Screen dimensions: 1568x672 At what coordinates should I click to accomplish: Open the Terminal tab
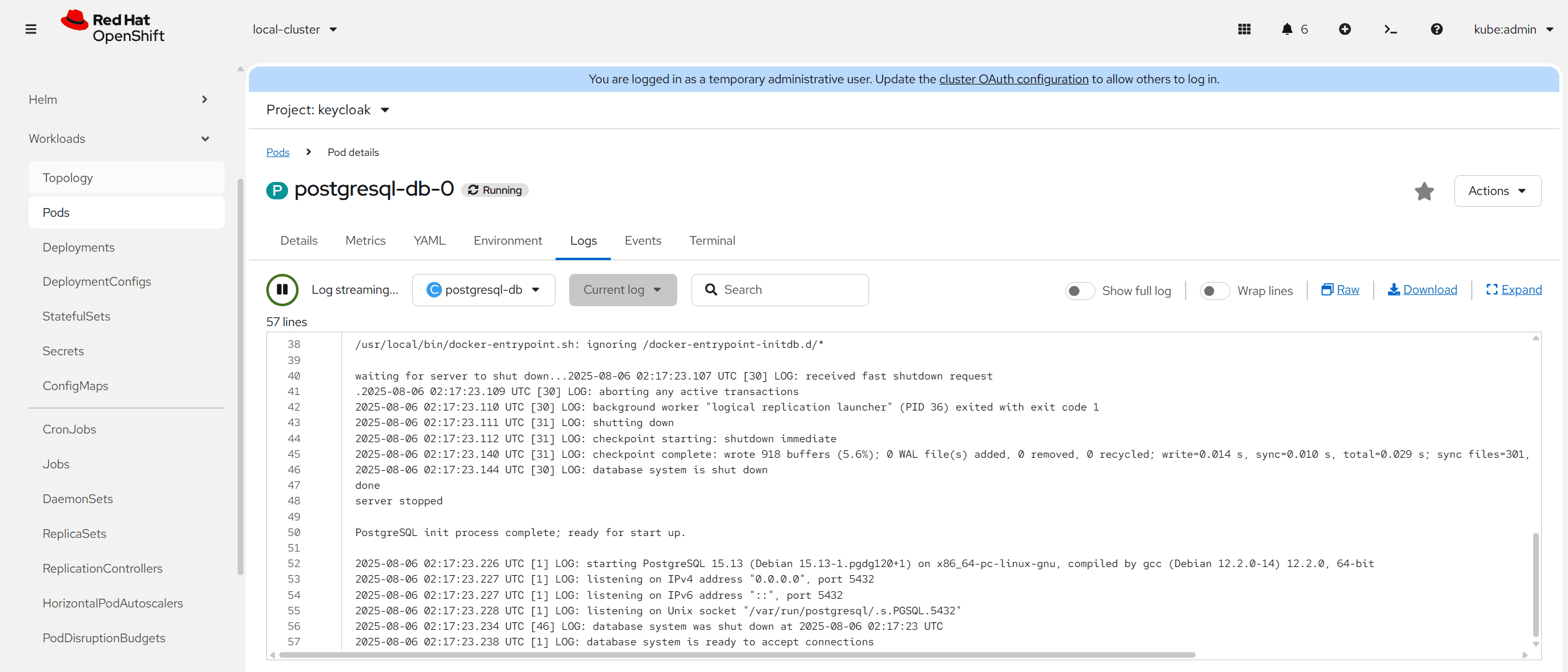(x=712, y=241)
